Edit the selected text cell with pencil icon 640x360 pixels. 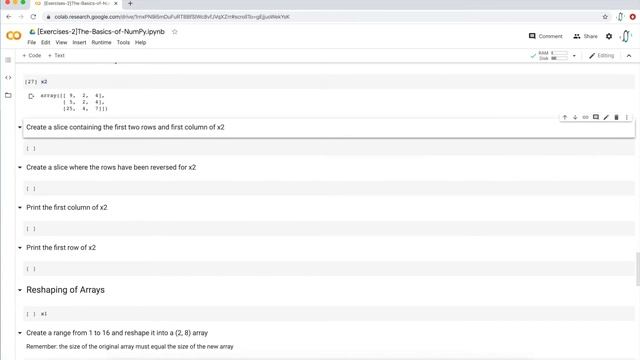click(606, 118)
